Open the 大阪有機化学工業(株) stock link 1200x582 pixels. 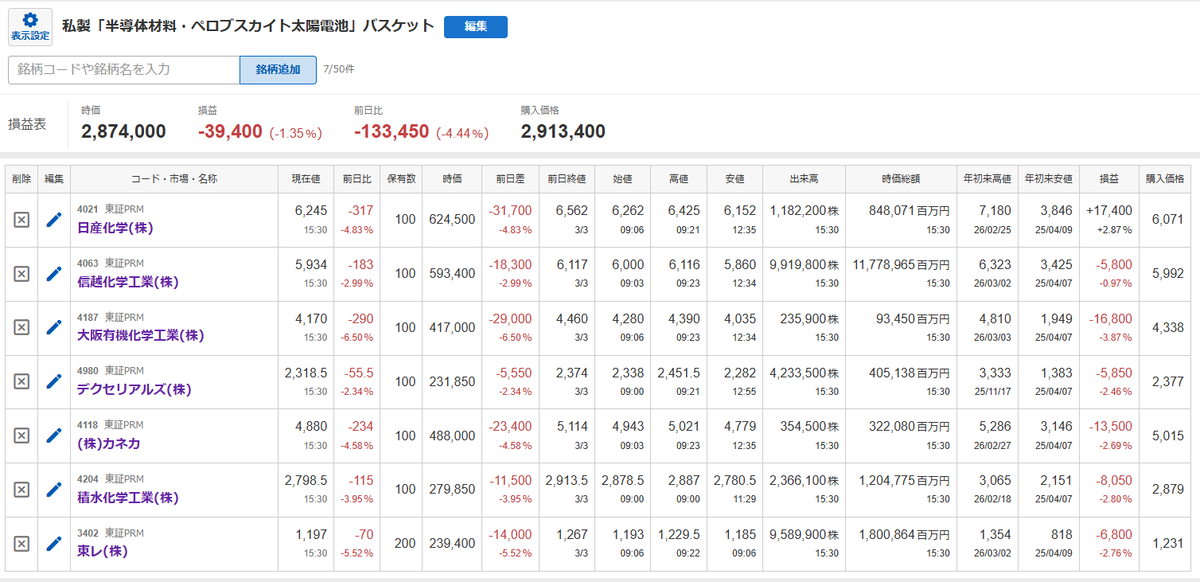coord(141,336)
